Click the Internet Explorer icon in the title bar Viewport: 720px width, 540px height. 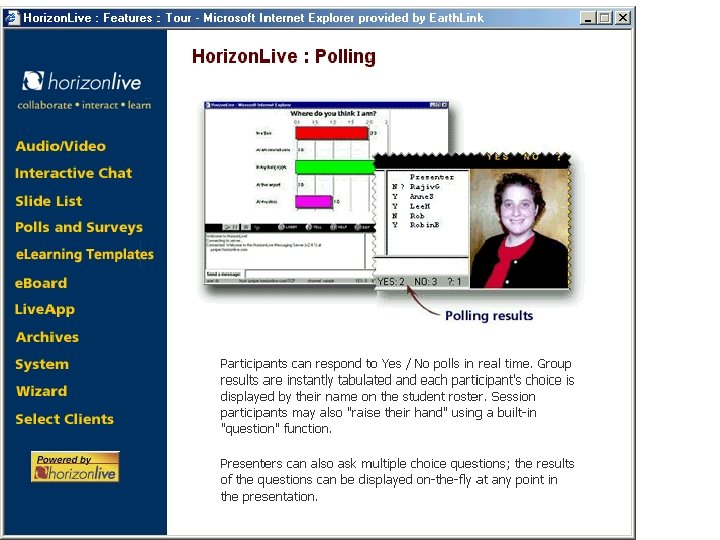(x=12, y=18)
